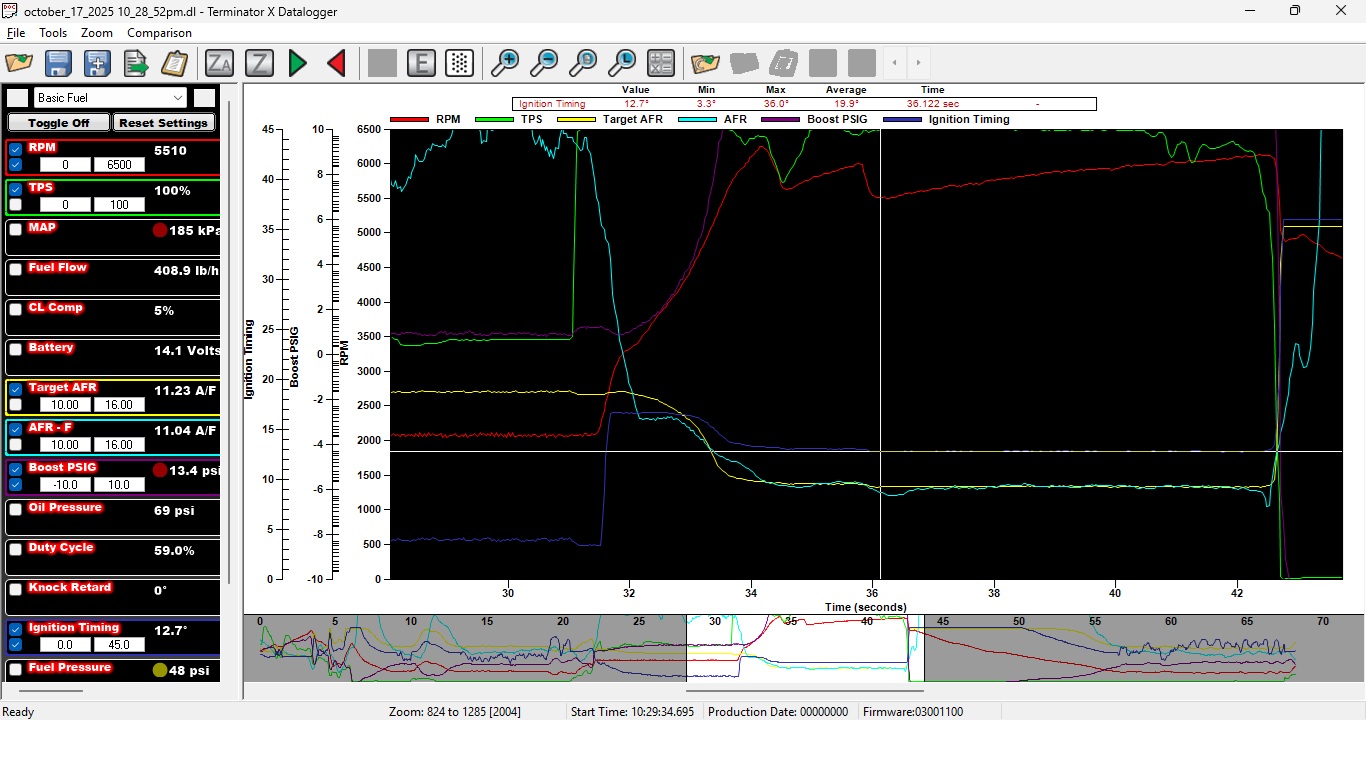Click the zoom out magnifier with minus
The image size is (1366, 770).
point(544,63)
